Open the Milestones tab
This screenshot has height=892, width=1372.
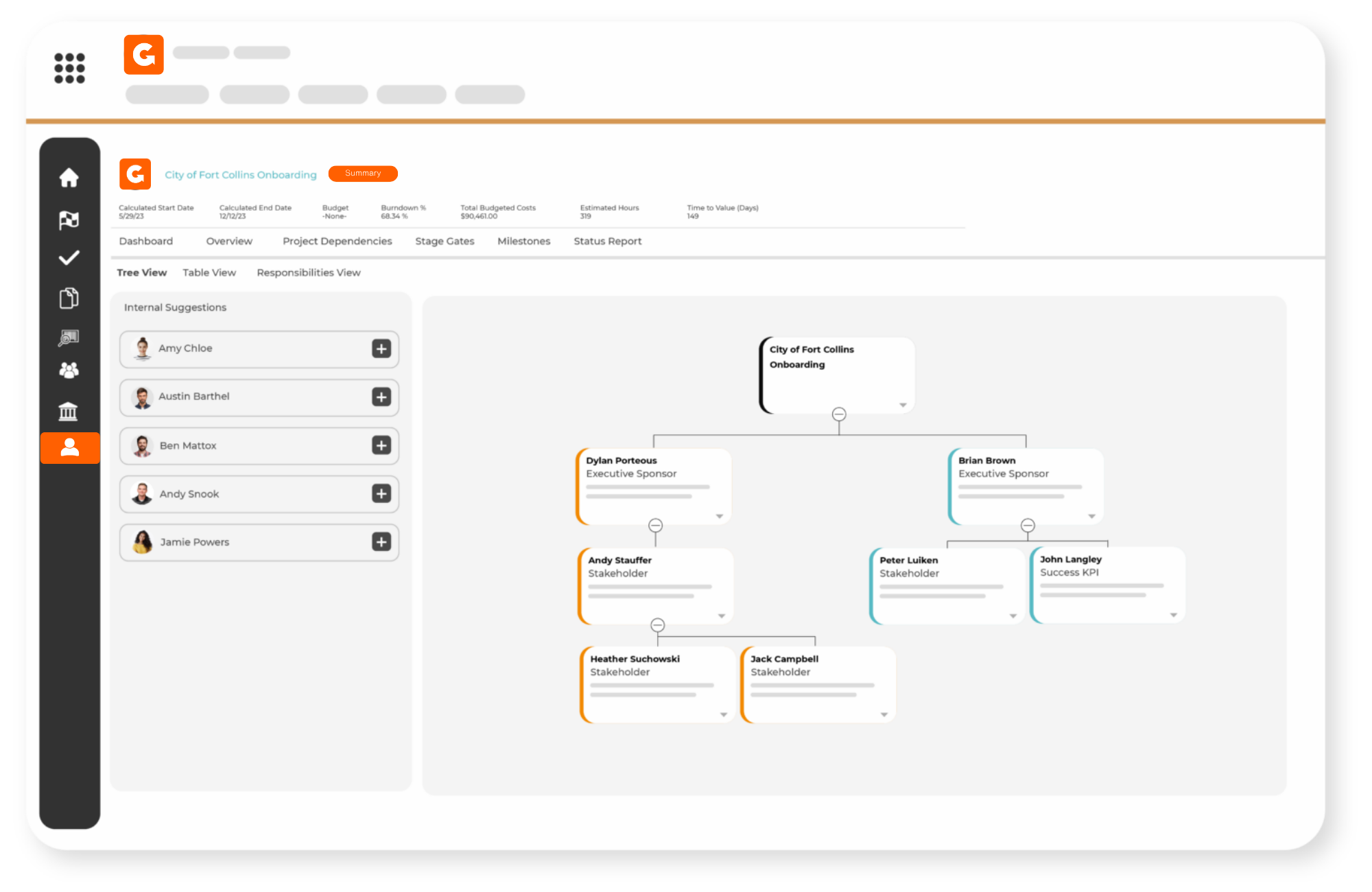click(523, 241)
